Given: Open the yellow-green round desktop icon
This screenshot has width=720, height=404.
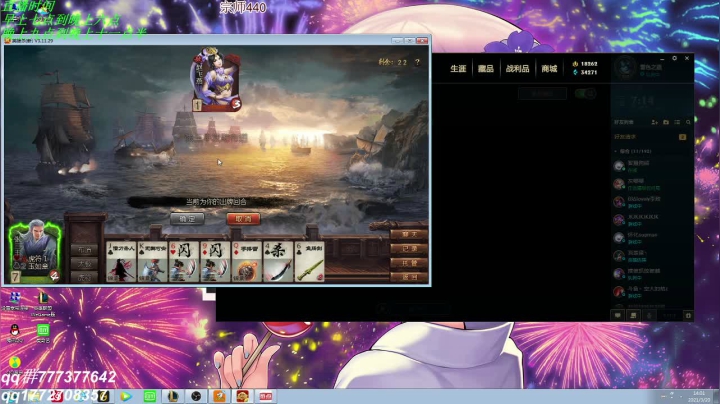Looking at the screenshot, I should pos(15,363).
